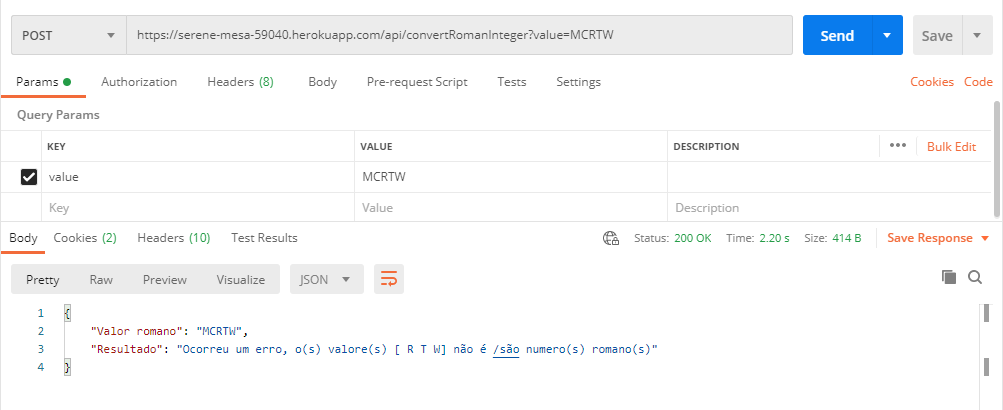This screenshot has width=1003, height=410.
Task: Expand the Send button arrow menu
Action: [887, 35]
